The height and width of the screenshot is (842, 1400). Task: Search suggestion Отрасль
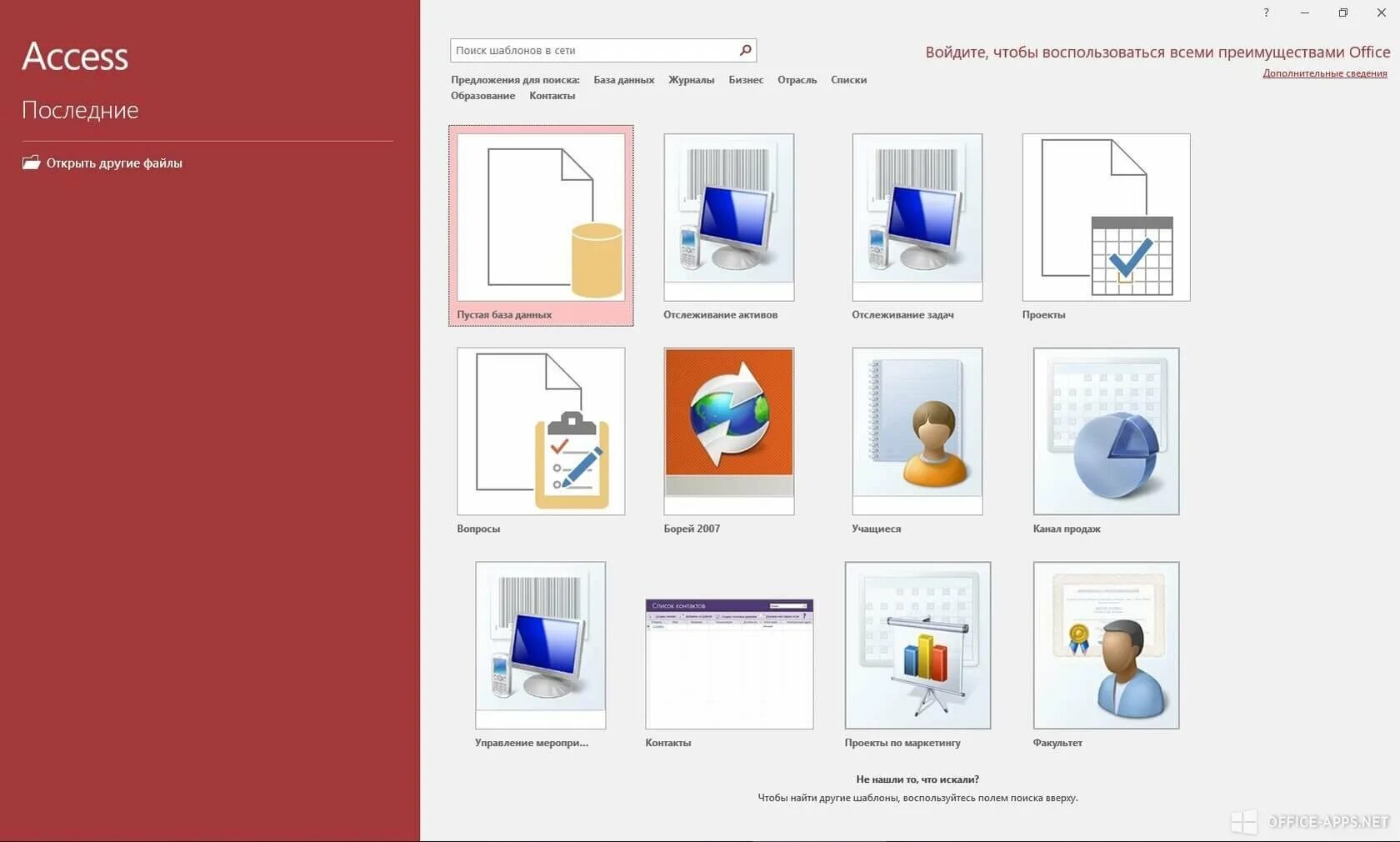pyautogui.click(x=797, y=80)
